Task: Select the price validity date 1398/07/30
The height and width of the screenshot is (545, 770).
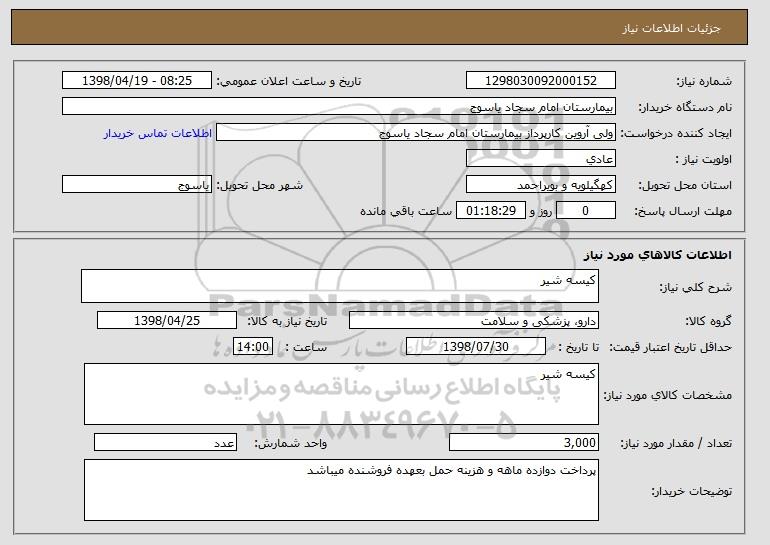Action: tap(476, 347)
